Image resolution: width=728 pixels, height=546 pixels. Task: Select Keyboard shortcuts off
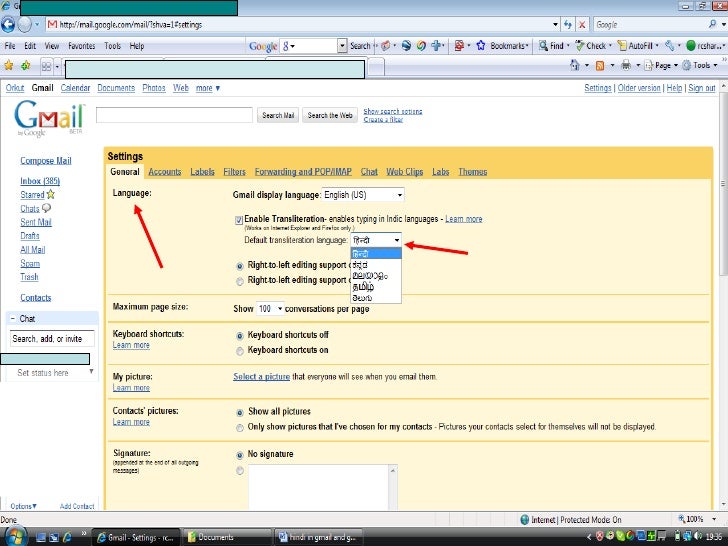coord(240,336)
